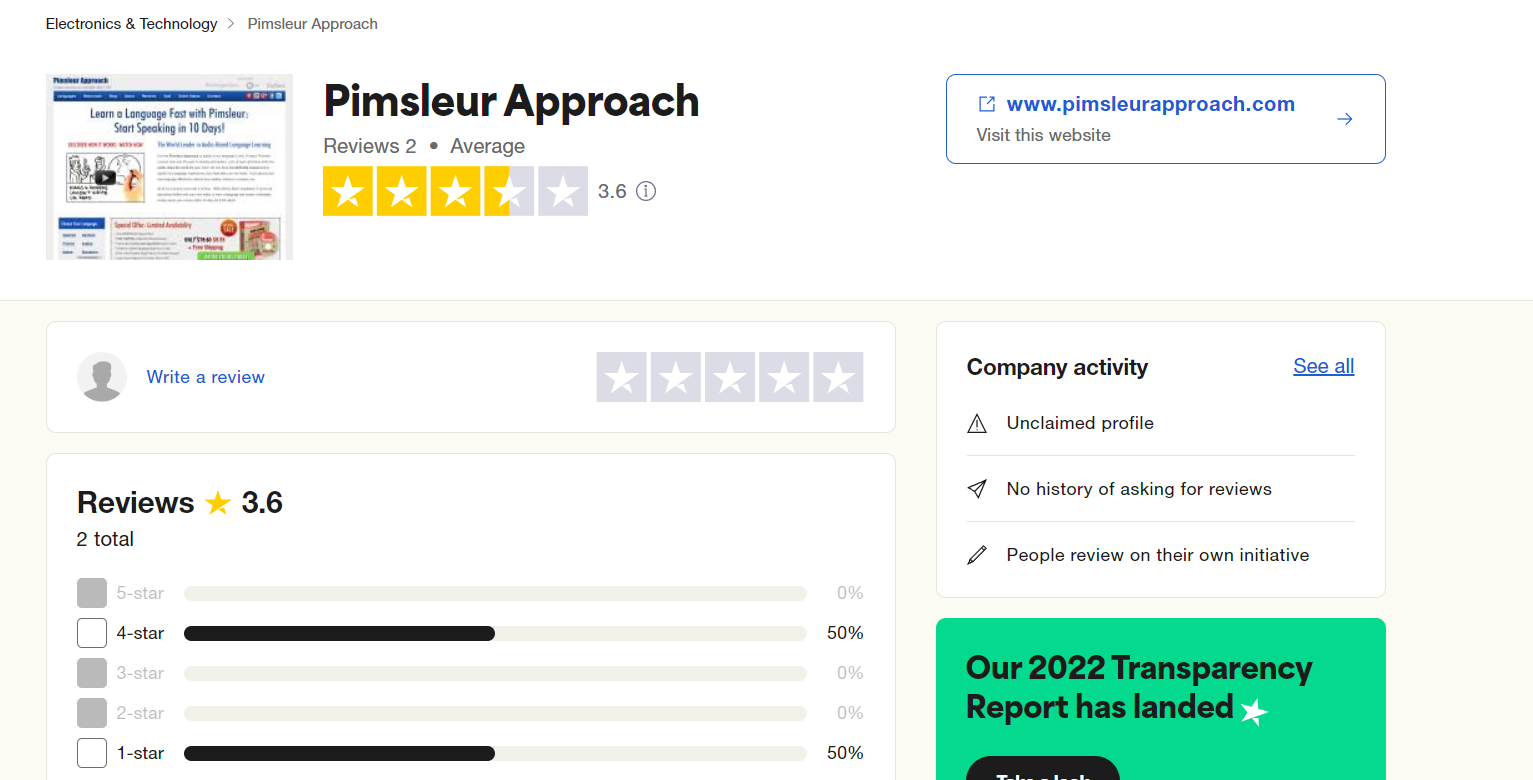Select the fifth empty star to rate
The image size is (1533, 780).
click(838, 377)
